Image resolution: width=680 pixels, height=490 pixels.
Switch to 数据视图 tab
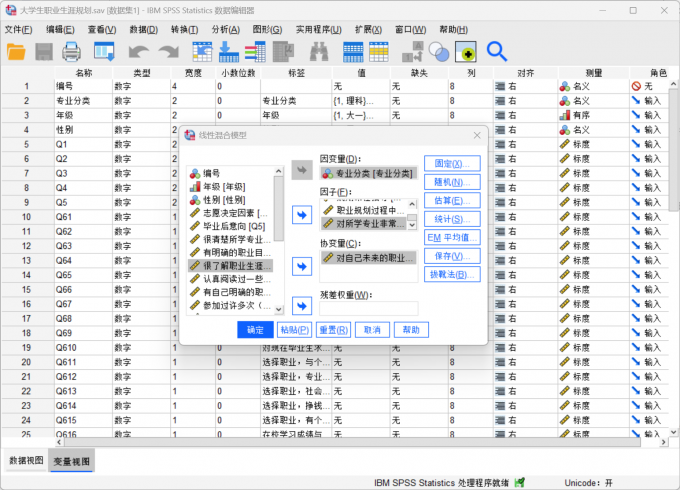click(x=26, y=461)
